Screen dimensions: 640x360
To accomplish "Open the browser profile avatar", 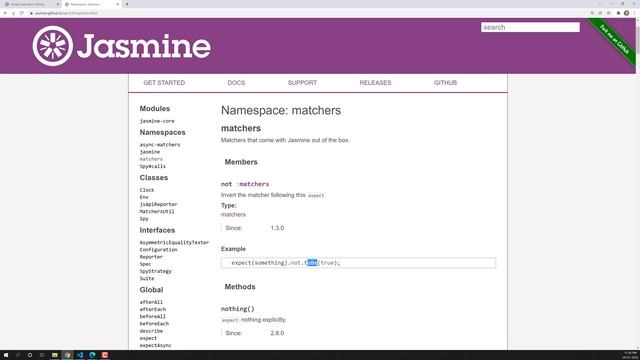I will click(x=627, y=13).
